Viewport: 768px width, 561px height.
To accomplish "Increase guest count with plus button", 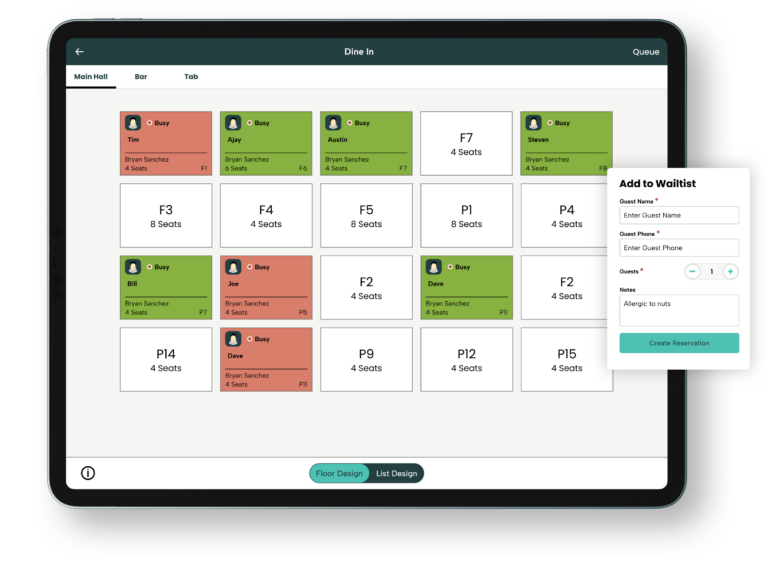I will point(730,271).
